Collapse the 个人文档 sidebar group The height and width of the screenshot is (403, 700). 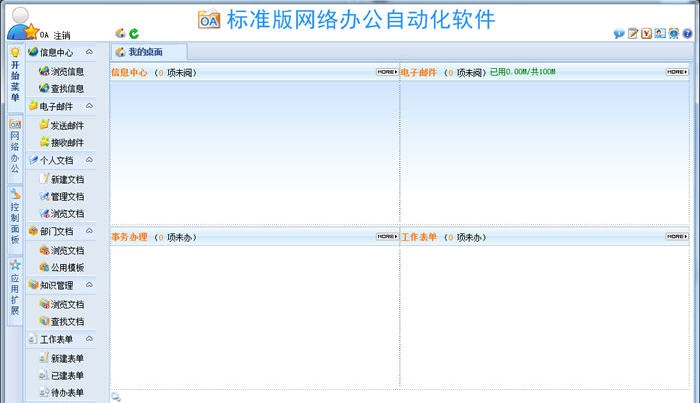coord(89,160)
